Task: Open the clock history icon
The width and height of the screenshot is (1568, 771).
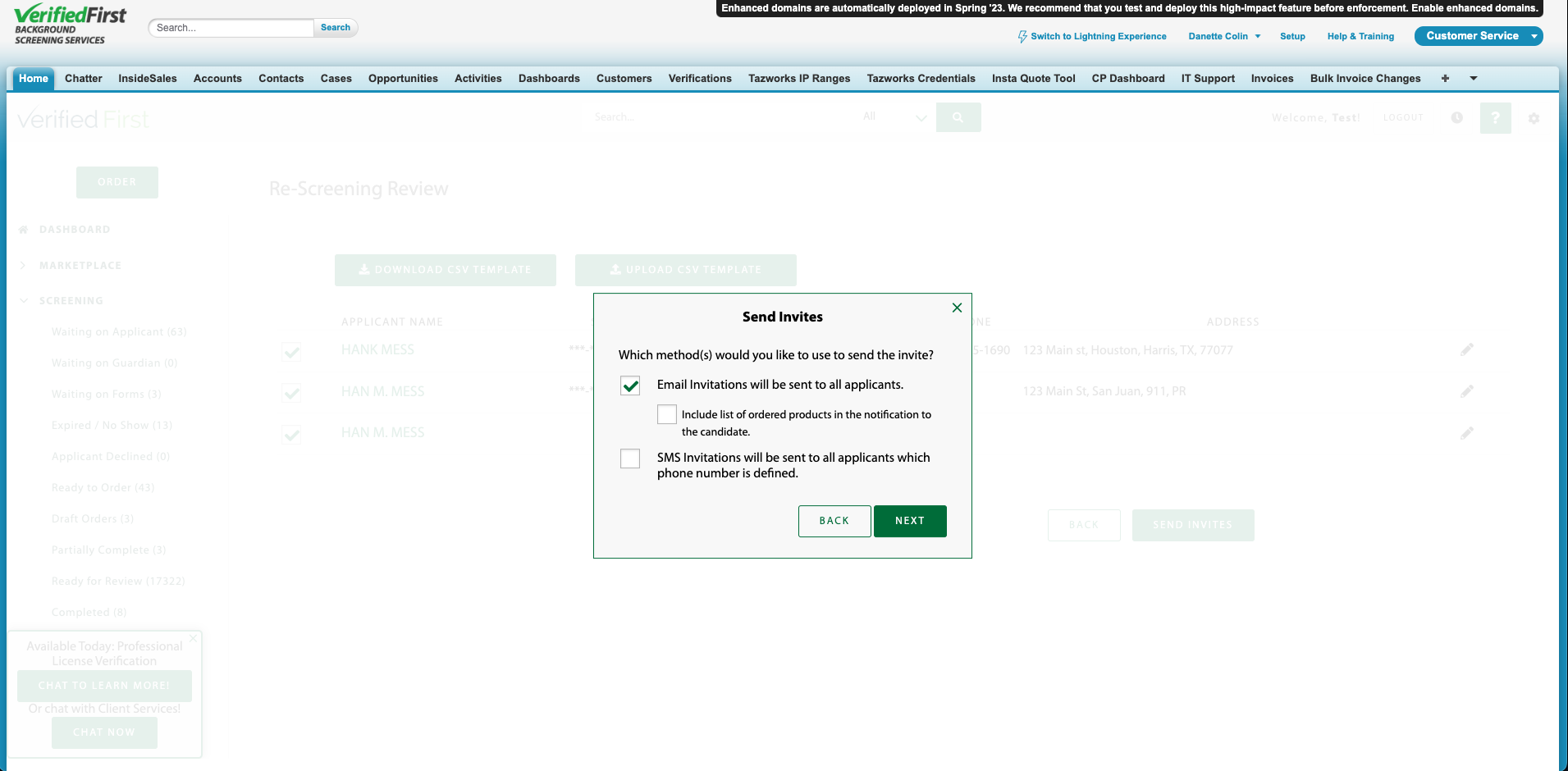Action: click(x=1457, y=117)
